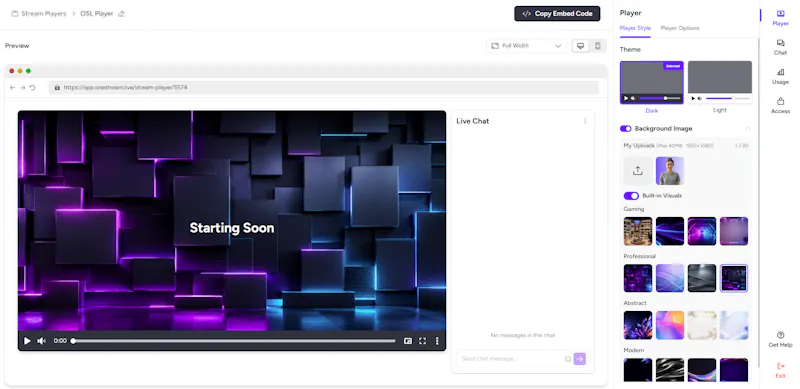
Task: Switch to the Player Options tab
Action: [x=680, y=28]
